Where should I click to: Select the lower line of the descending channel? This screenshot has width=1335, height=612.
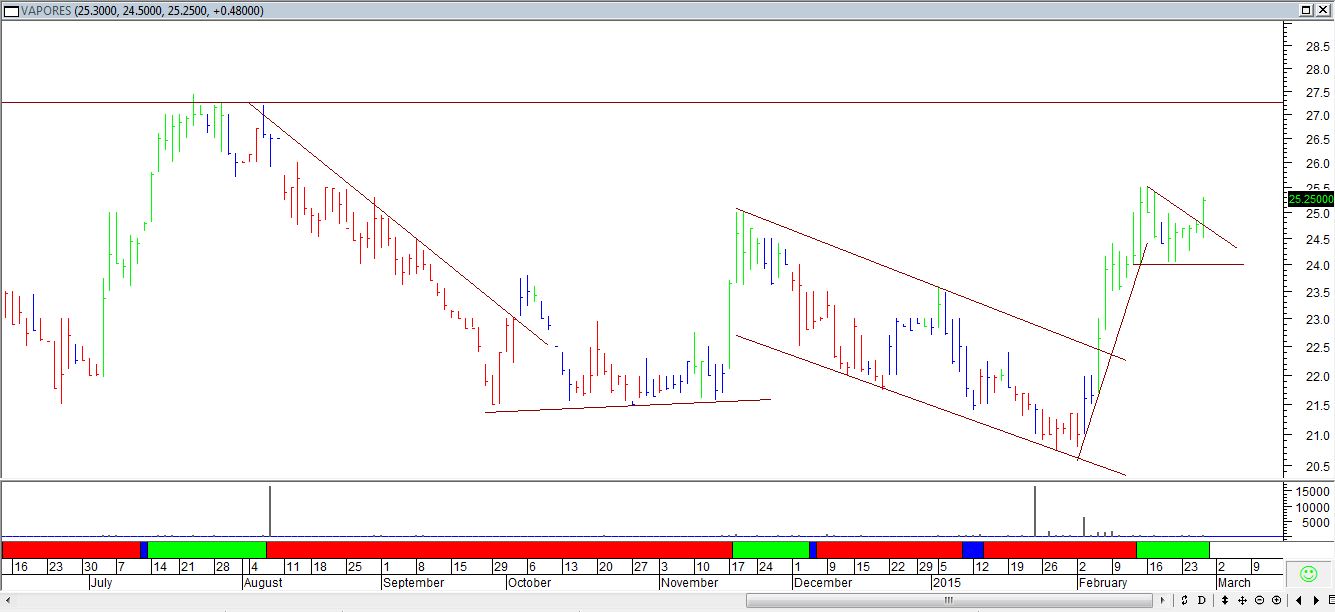[930, 405]
